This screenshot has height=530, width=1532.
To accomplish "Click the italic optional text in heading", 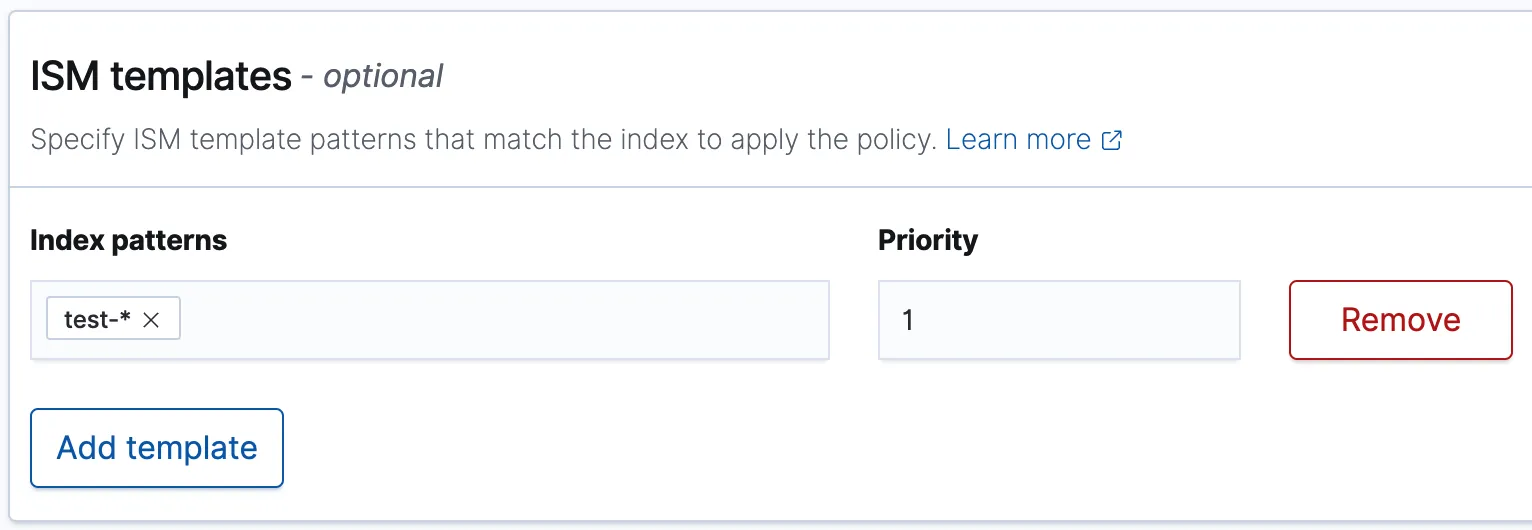I will [x=383, y=77].
